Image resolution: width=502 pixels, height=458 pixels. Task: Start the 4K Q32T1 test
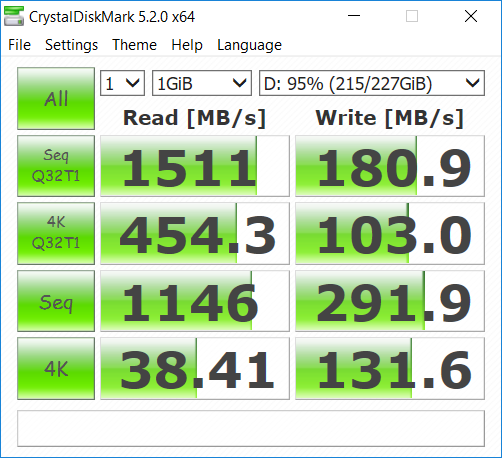point(56,233)
